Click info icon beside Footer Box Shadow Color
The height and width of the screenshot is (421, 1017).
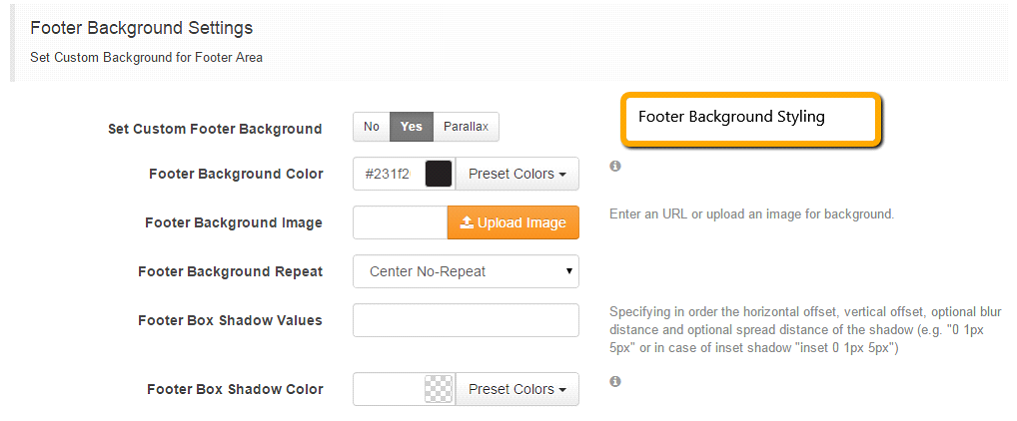pos(615,381)
